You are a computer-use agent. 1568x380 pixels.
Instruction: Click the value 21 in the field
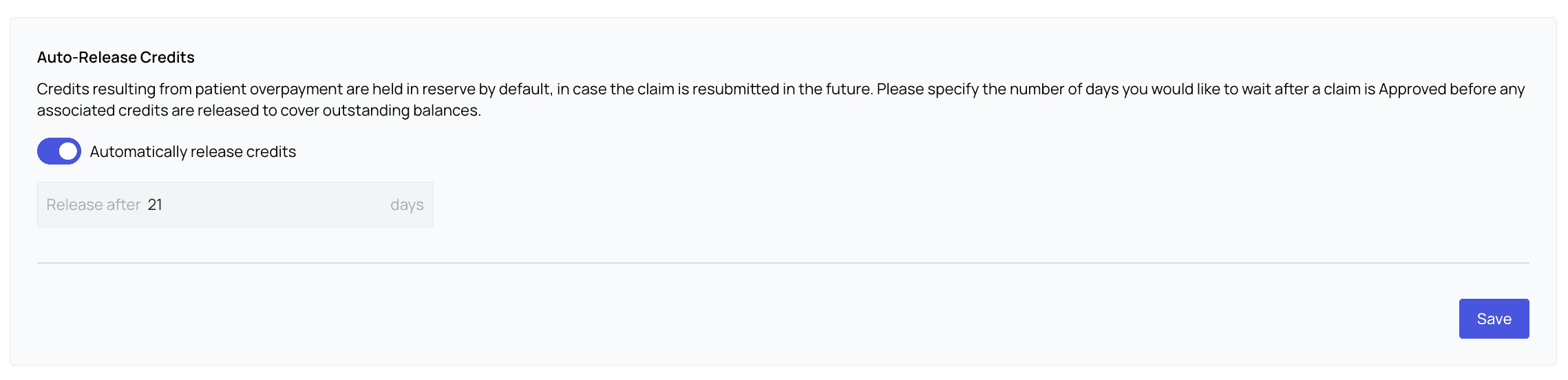tap(155, 204)
